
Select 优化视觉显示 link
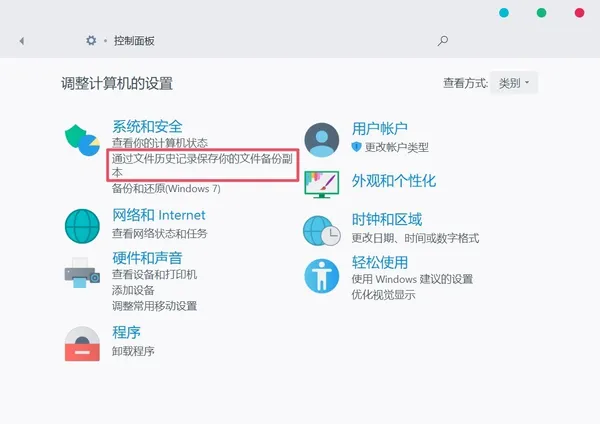coord(383,295)
